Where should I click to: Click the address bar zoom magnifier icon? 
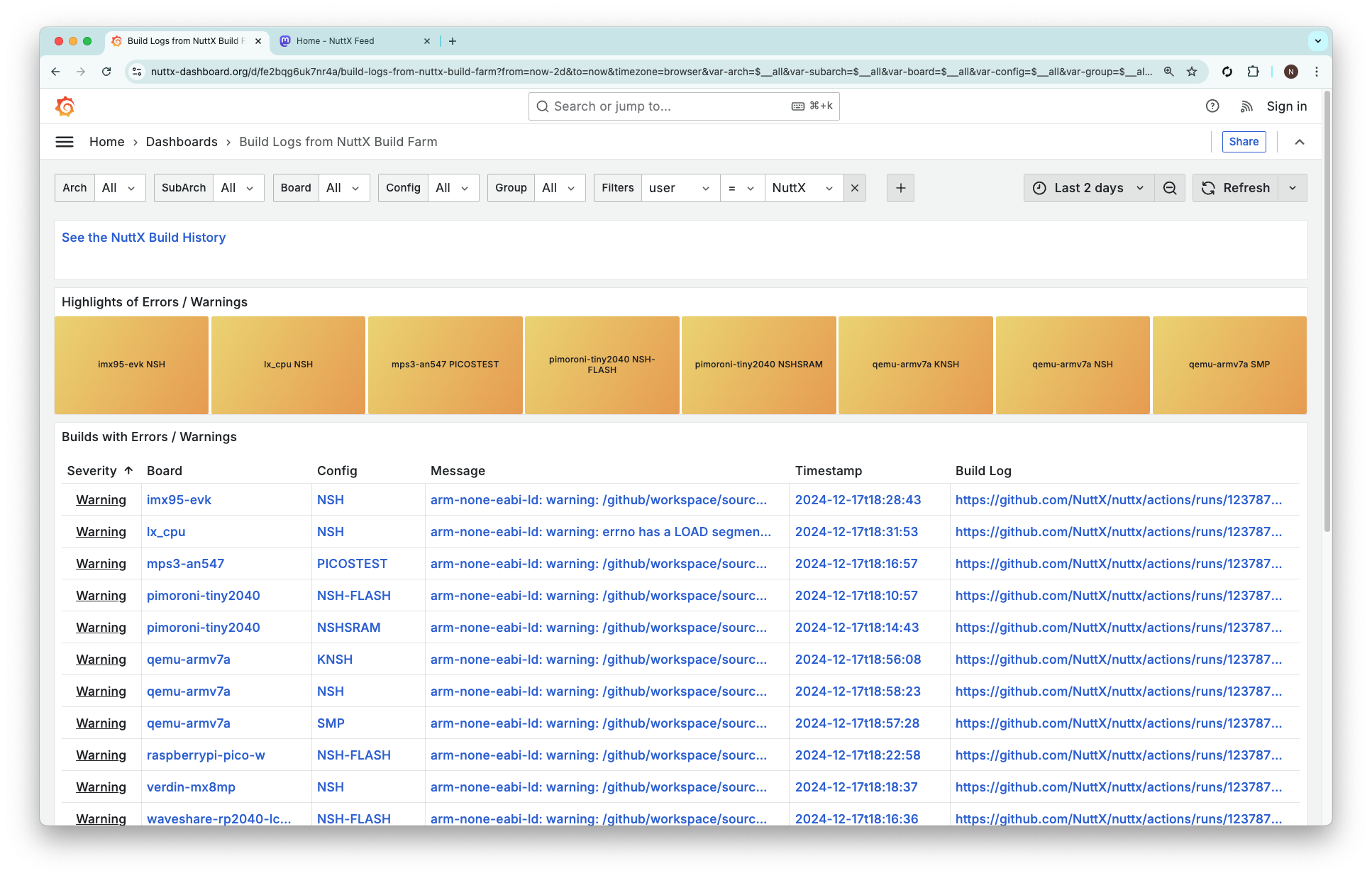(x=1169, y=72)
